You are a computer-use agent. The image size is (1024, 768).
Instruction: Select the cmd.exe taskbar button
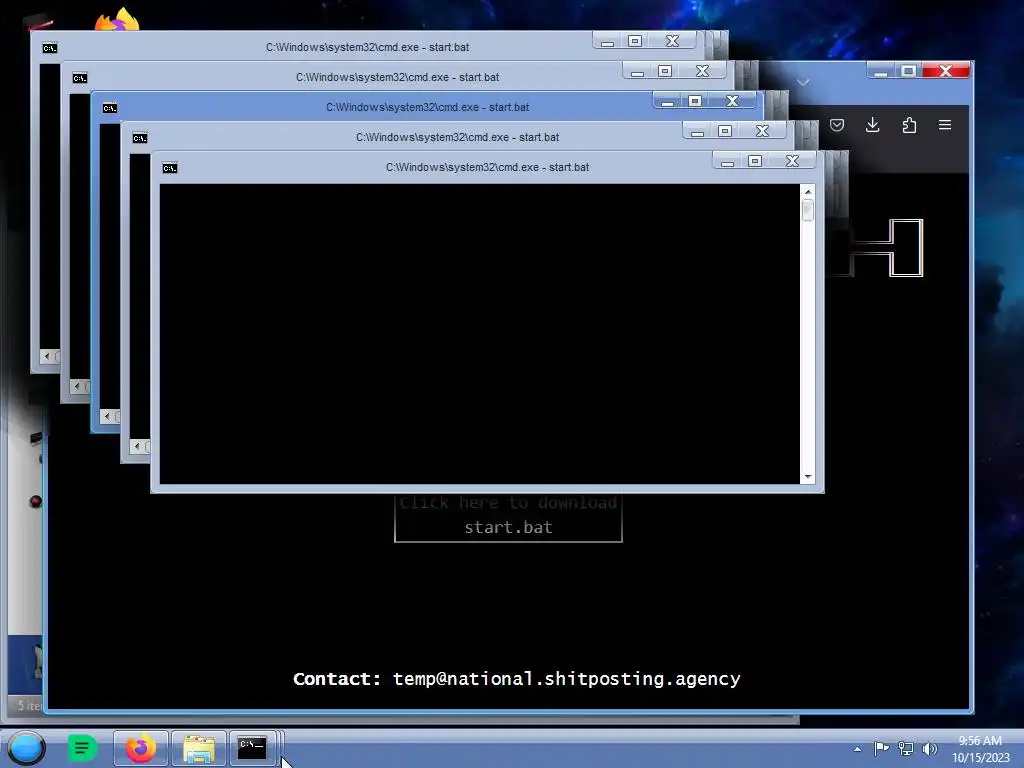point(252,748)
